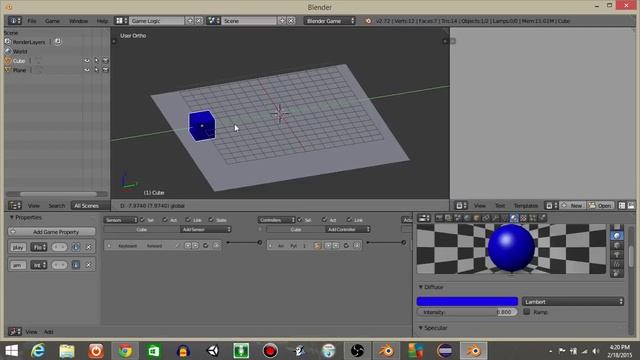The width and height of the screenshot is (640, 360).
Task: Click the diffuse Intensity slider
Action: click(x=467, y=312)
